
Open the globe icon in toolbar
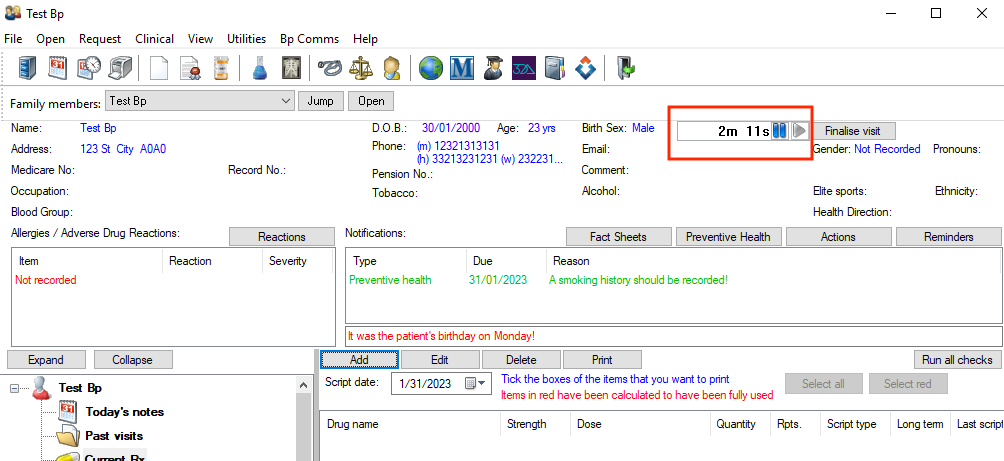[x=431, y=68]
